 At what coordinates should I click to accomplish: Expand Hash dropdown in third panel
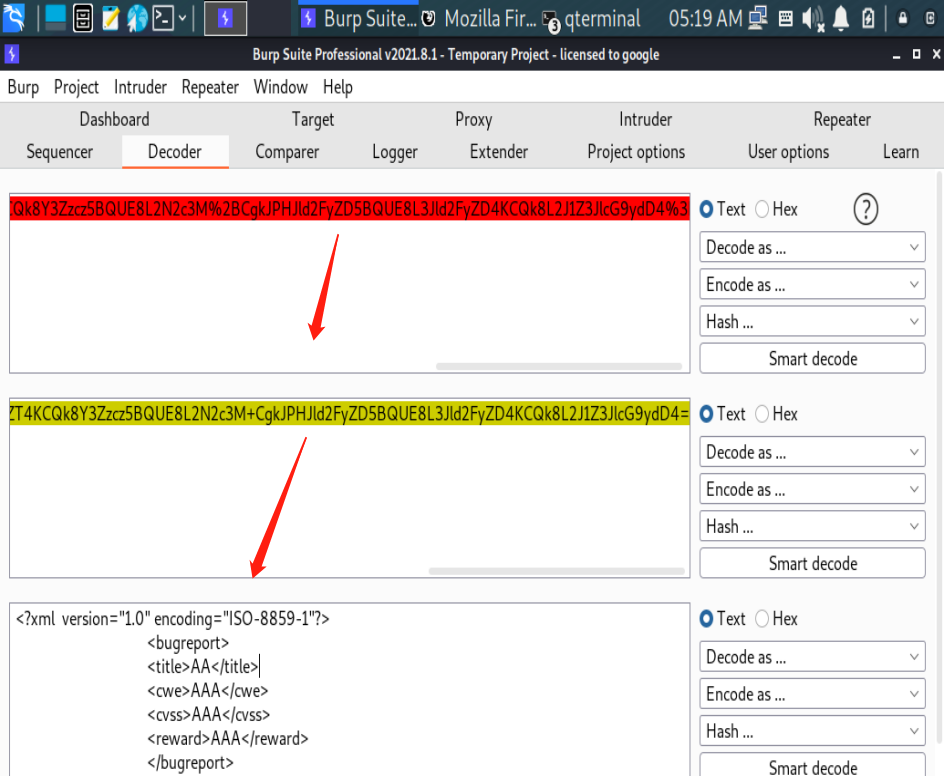click(812, 731)
